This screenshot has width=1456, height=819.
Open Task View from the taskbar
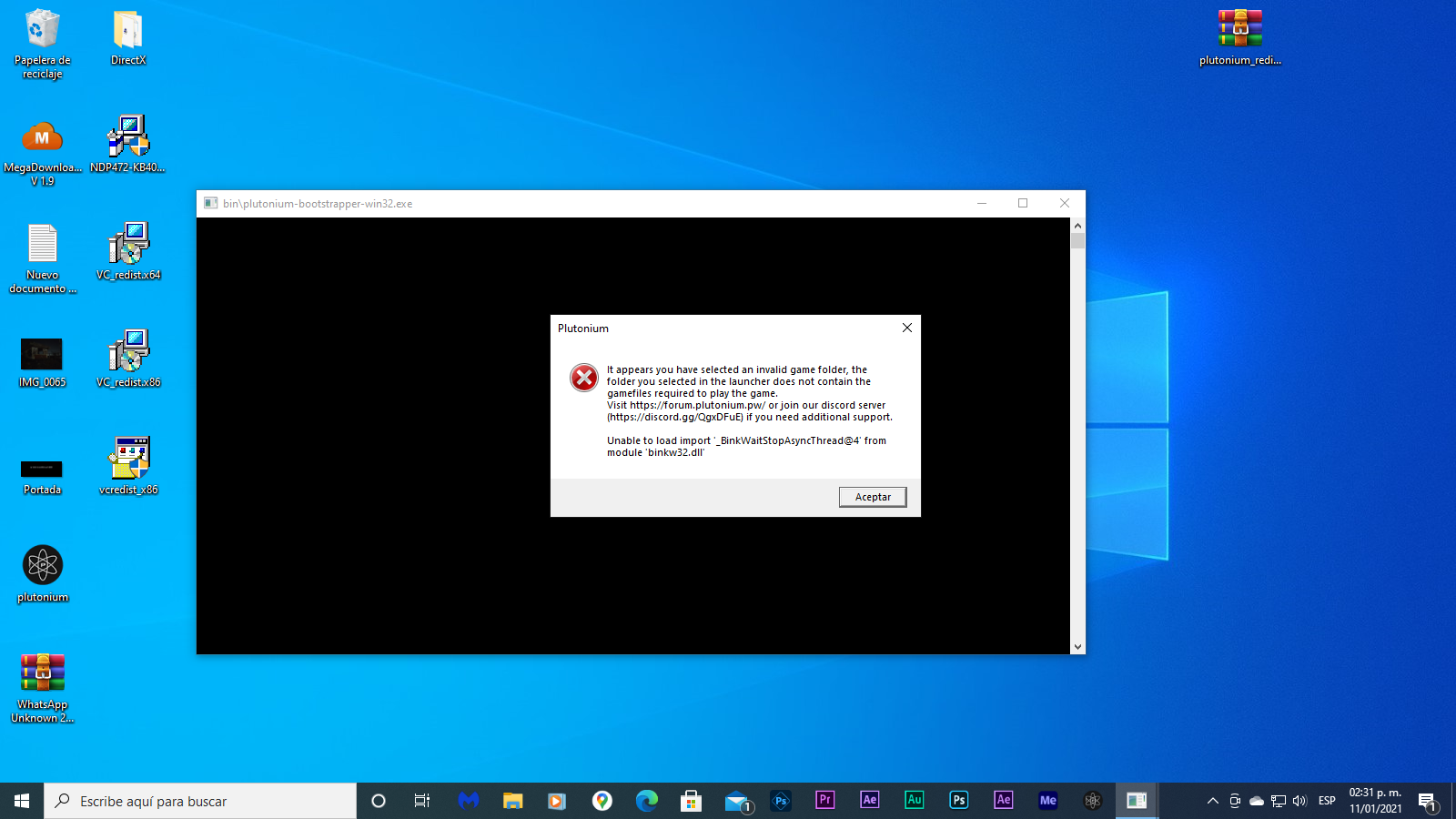[x=422, y=801]
